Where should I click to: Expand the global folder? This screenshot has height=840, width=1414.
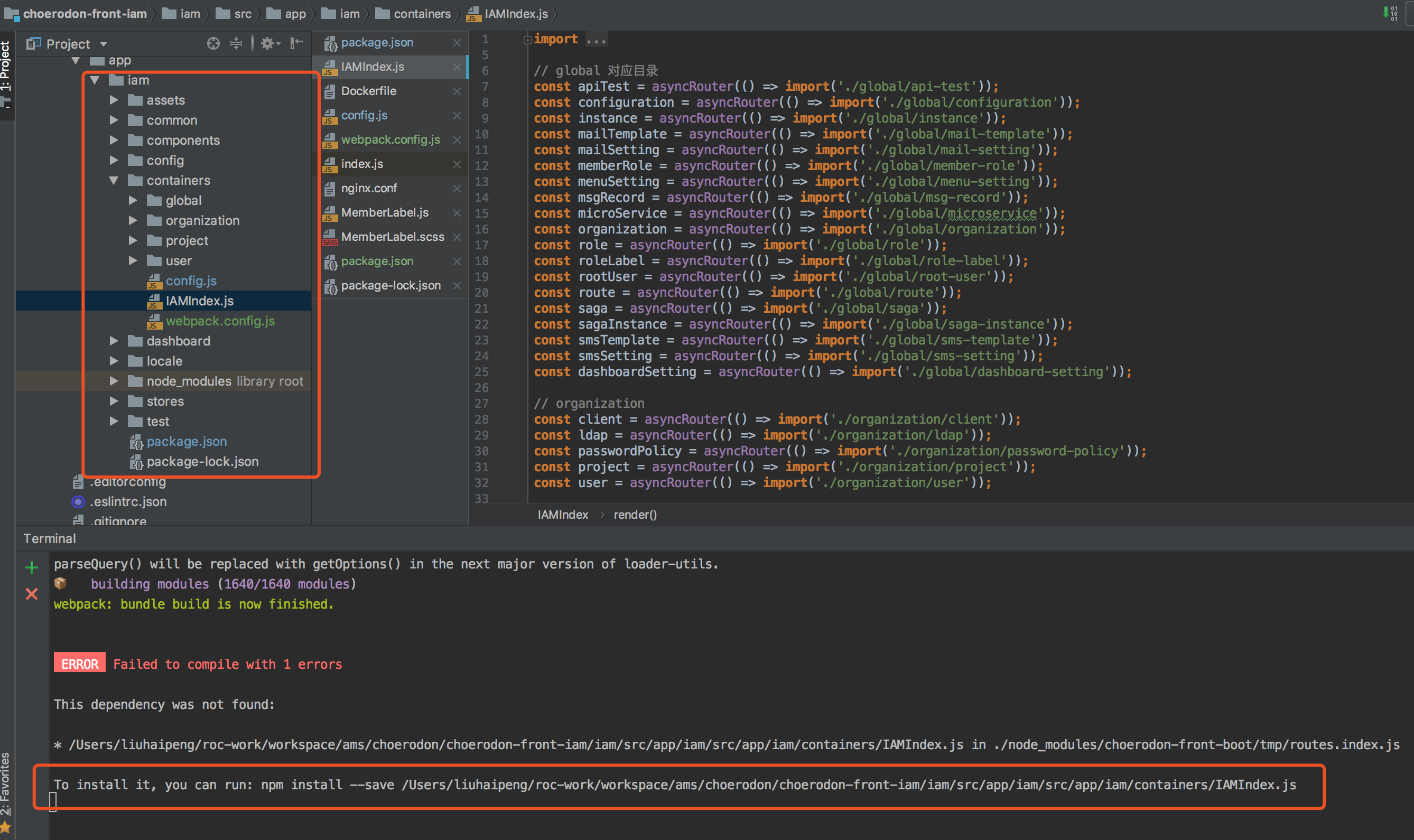[133, 200]
